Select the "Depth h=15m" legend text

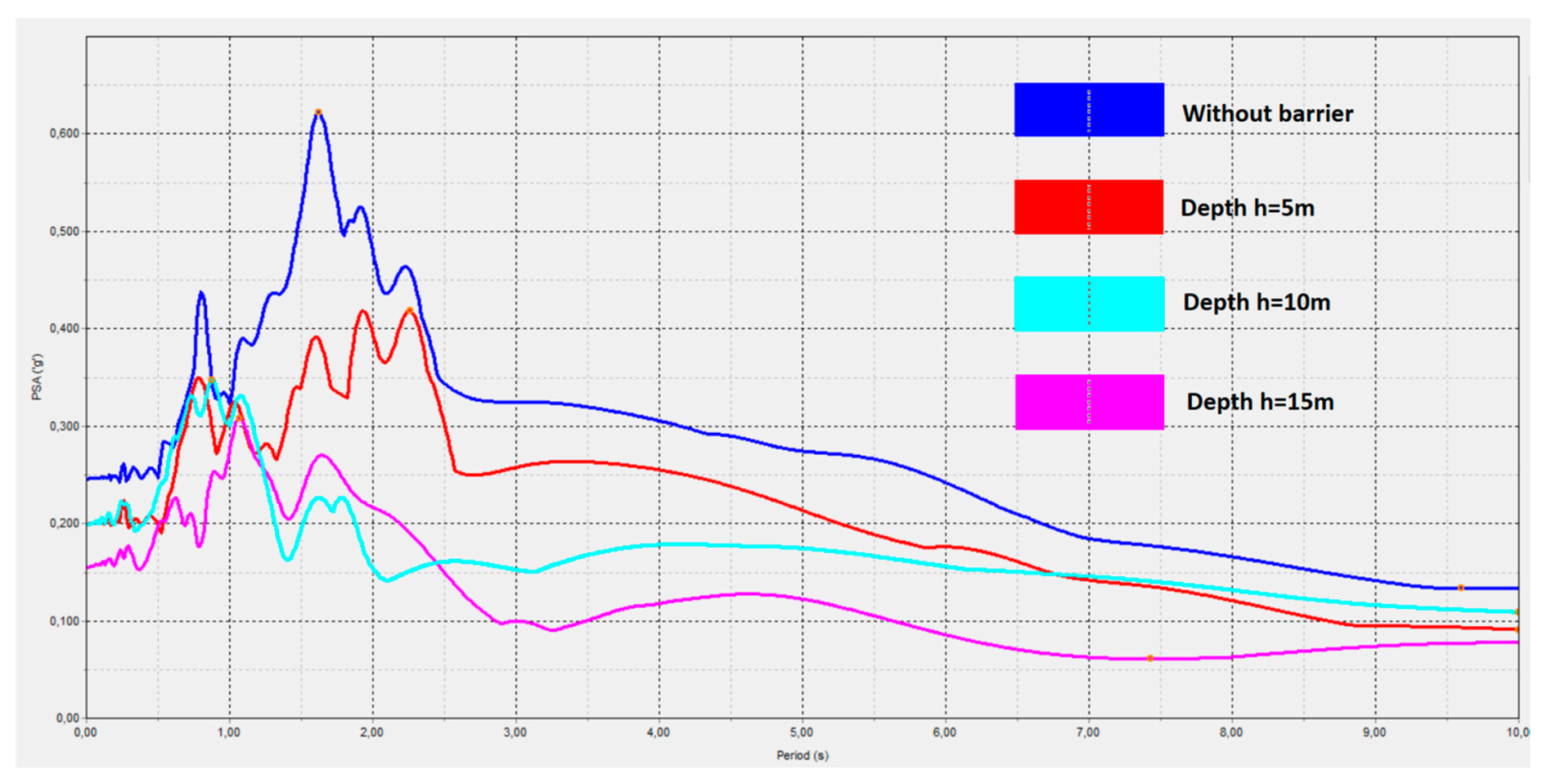pos(1259,402)
